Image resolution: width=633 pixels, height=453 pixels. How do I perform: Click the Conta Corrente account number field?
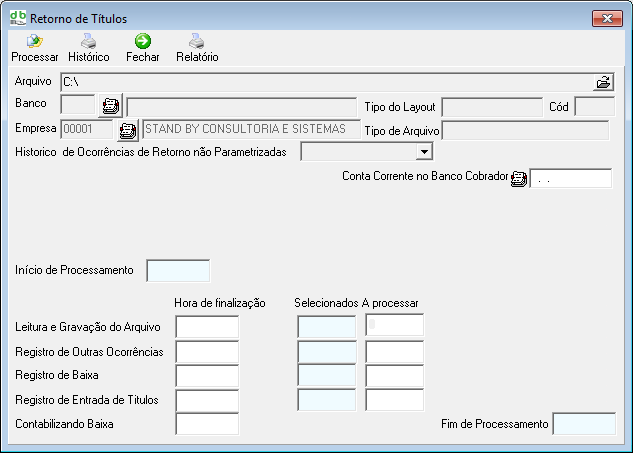[x=570, y=179]
